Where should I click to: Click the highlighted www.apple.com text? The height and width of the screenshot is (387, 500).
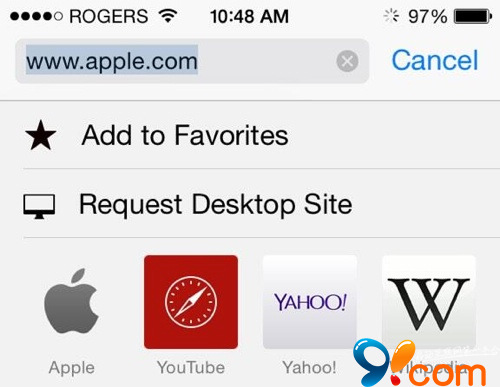pyautogui.click(x=112, y=61)
